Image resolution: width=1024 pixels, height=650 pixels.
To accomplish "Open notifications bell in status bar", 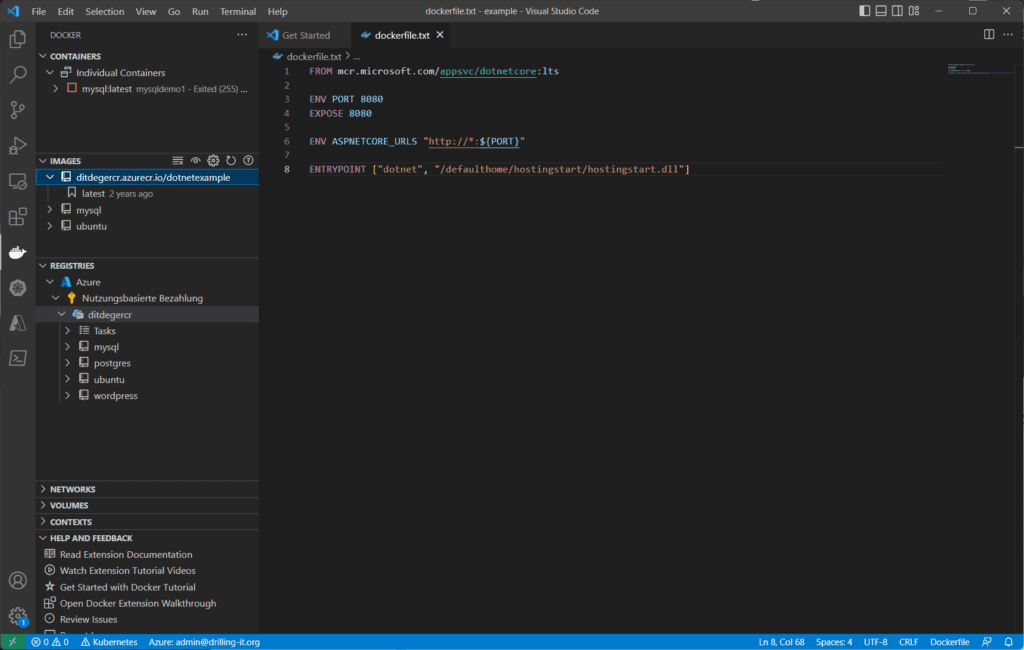I will (x=1008, y=642).
